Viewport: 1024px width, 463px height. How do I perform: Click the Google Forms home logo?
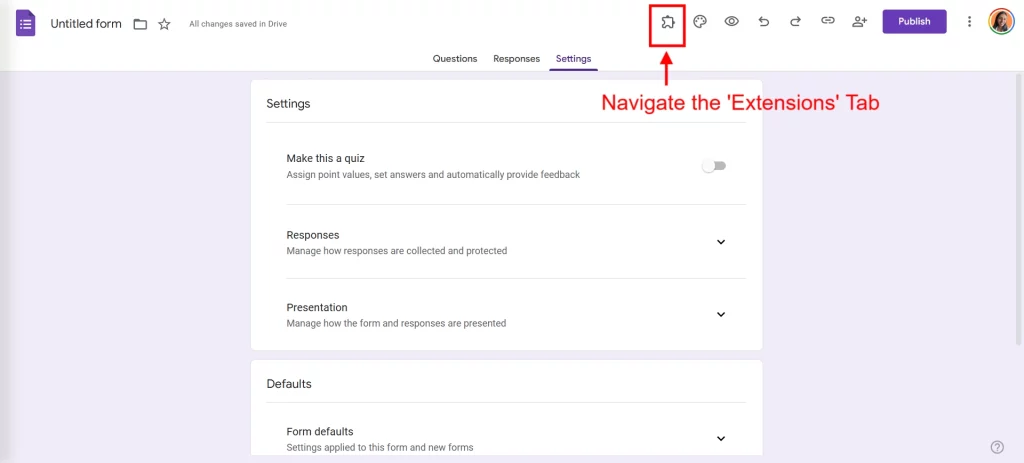pyautogui.click(x=26, y=23)
